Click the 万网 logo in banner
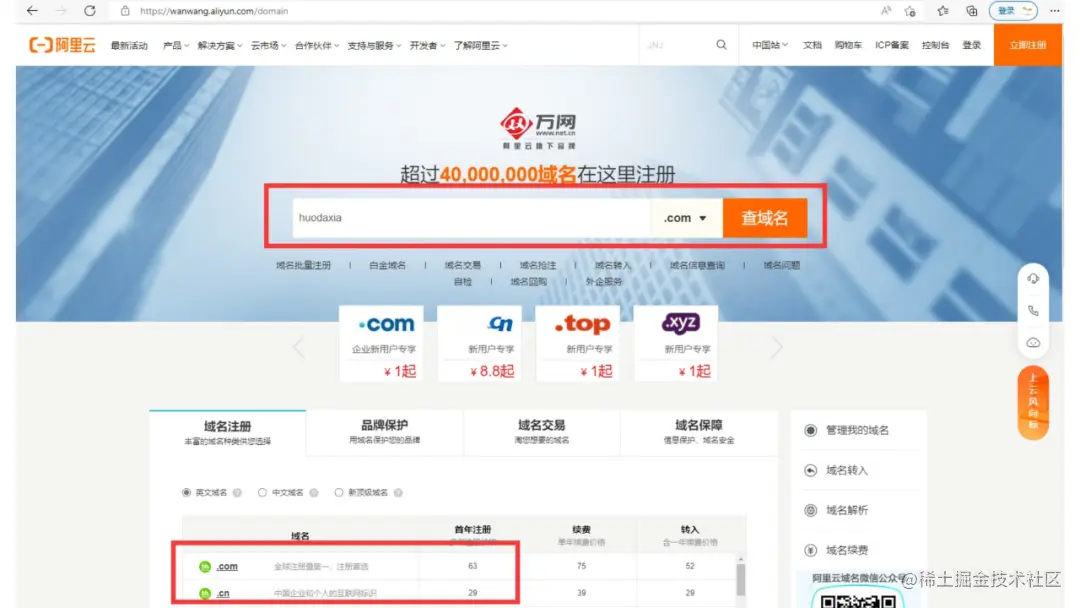The height and width of the screenshot is (608, 1080). click(x=538, y=128)
